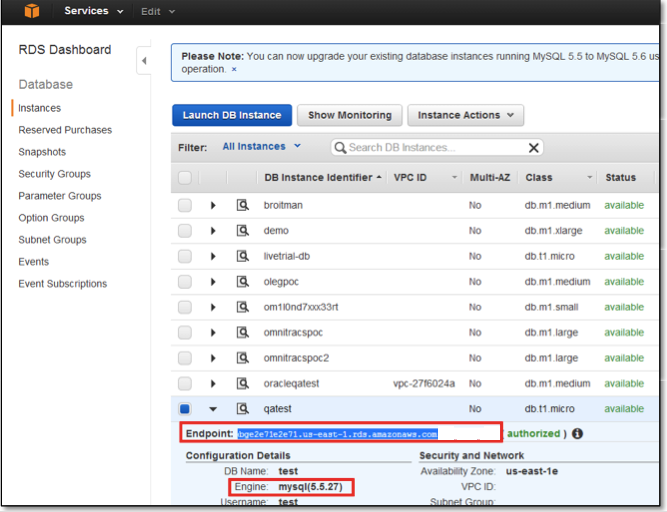This screenshot has width=667, height=512.
Task: Click the Multi-AZ column header
Action: [x=490, y=177]
